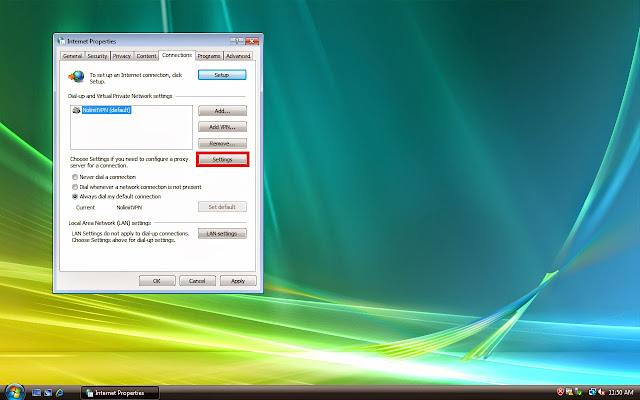640x400 pixels.
Task: Select Always dial my default connection
Action: pos(75,196)
